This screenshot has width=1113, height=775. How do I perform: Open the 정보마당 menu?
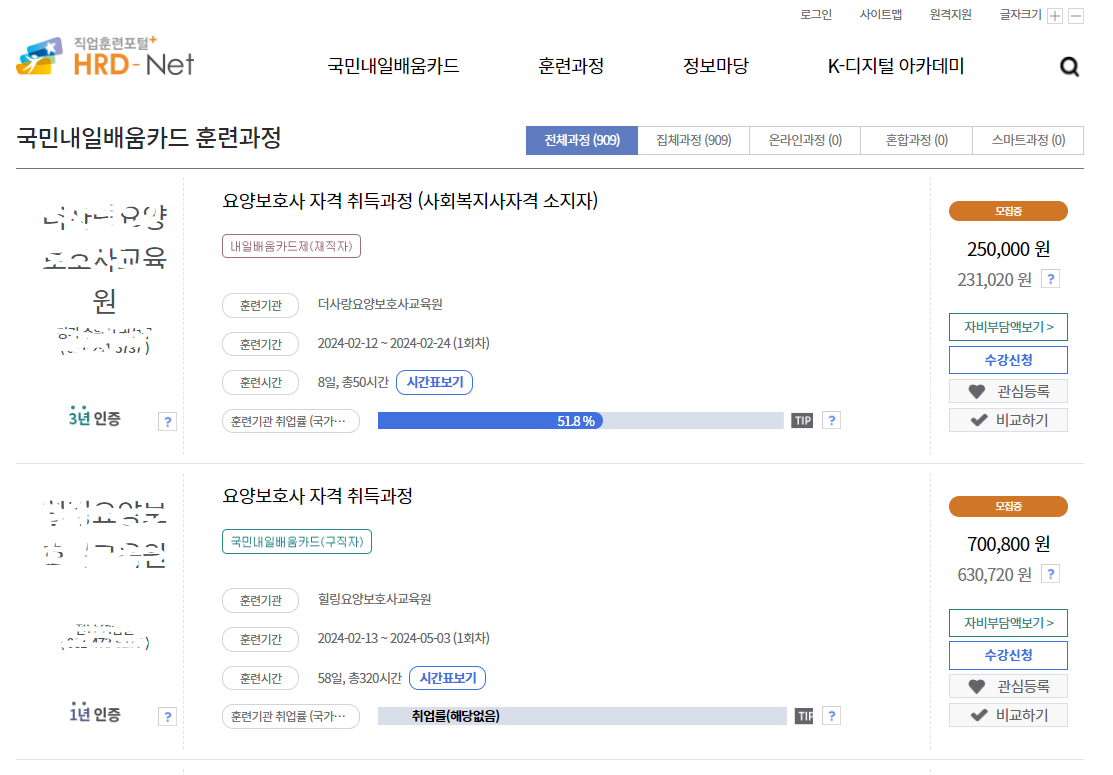click(715, 65)
